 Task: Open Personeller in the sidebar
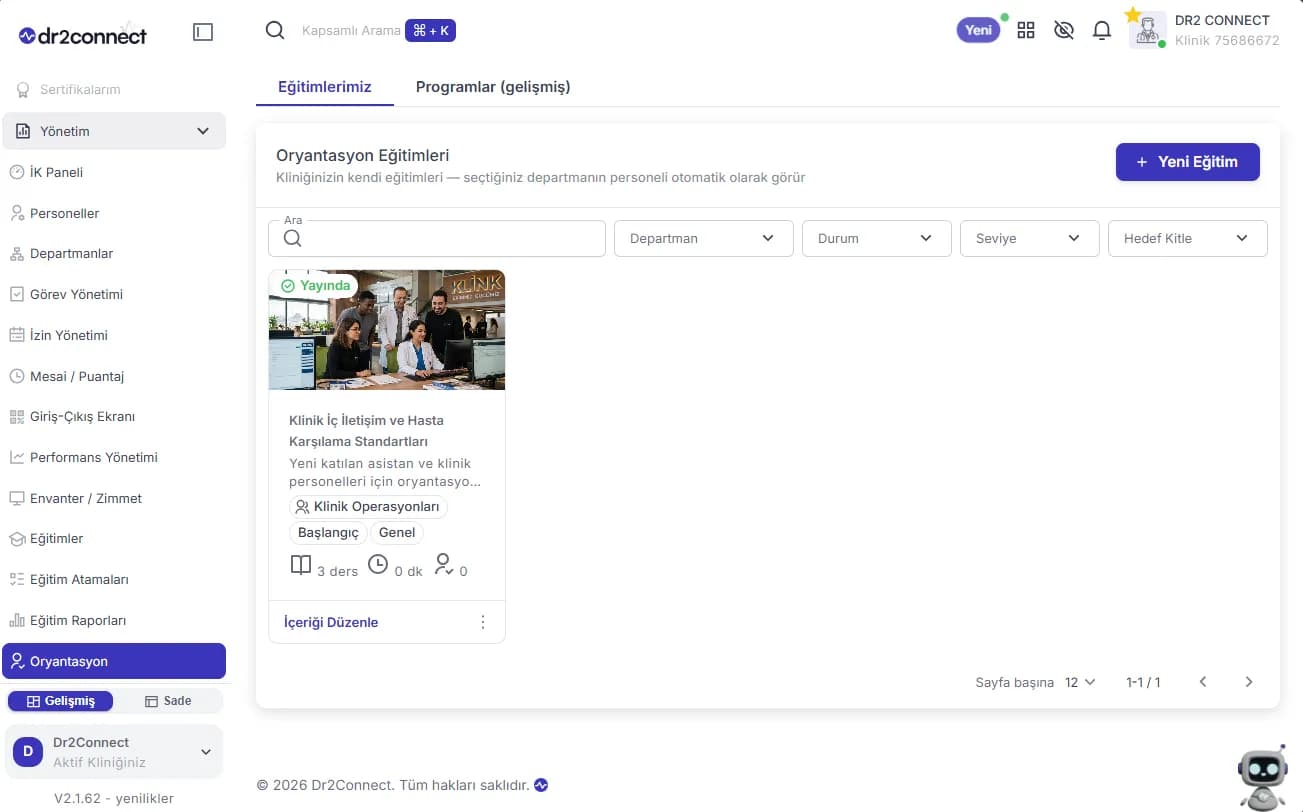coord(114,213)
